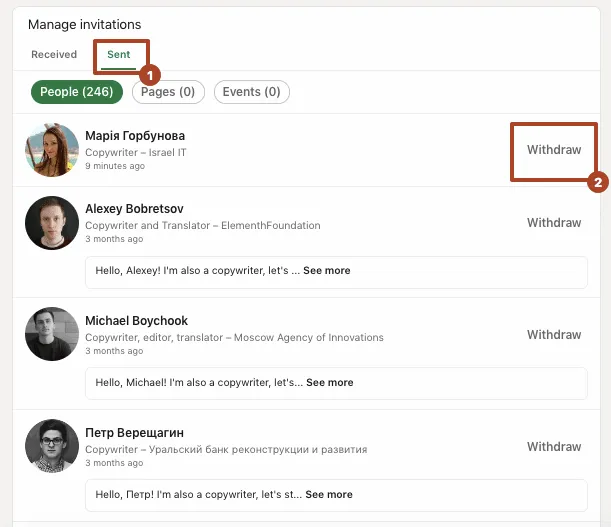Withdraw invitation to Петр Верещагин
611x527 pixels.
point(554,446)
